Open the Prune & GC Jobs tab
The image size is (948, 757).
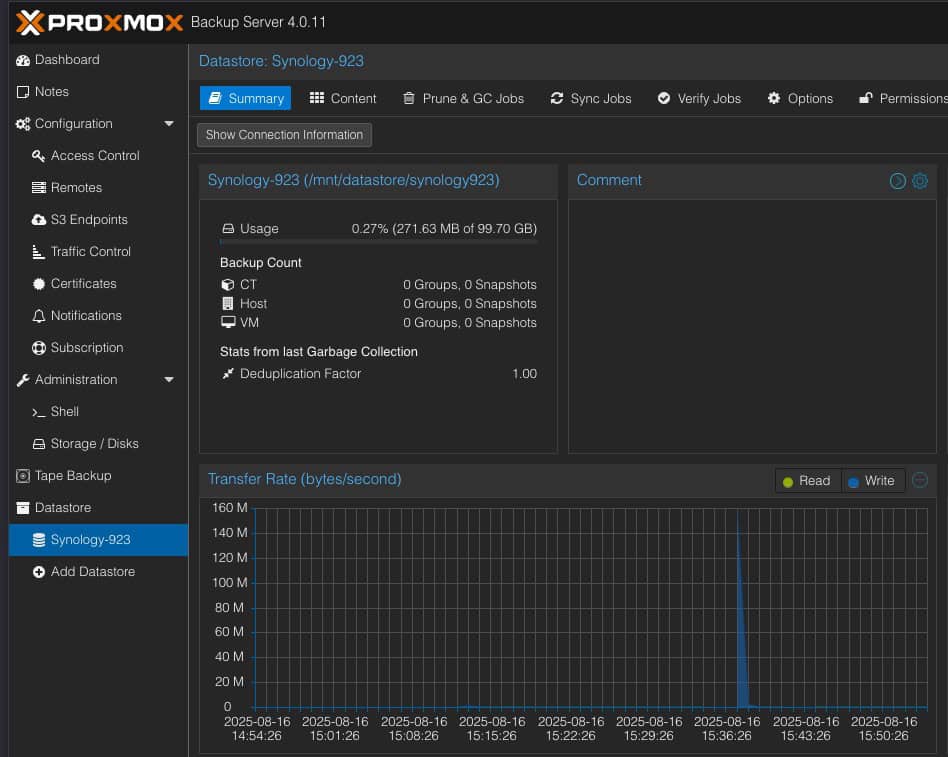tap(464, 99)
